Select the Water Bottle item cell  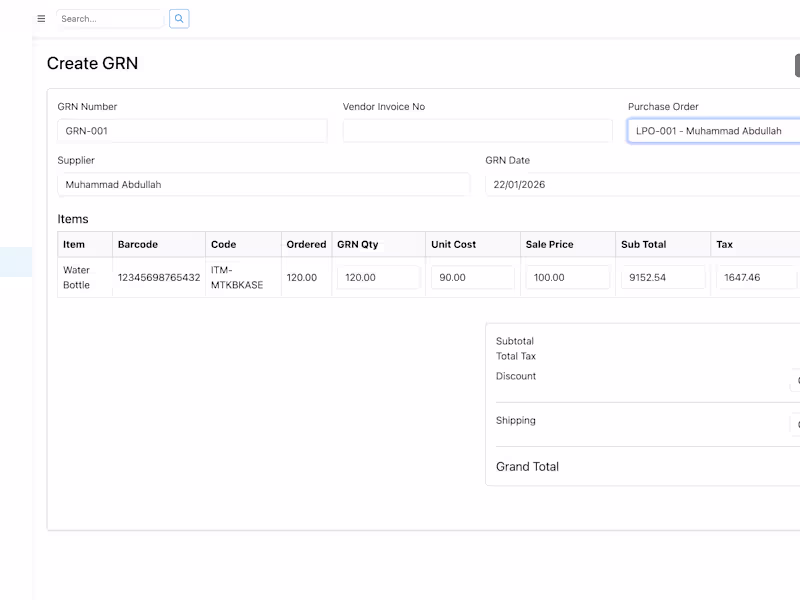[77, 277]
